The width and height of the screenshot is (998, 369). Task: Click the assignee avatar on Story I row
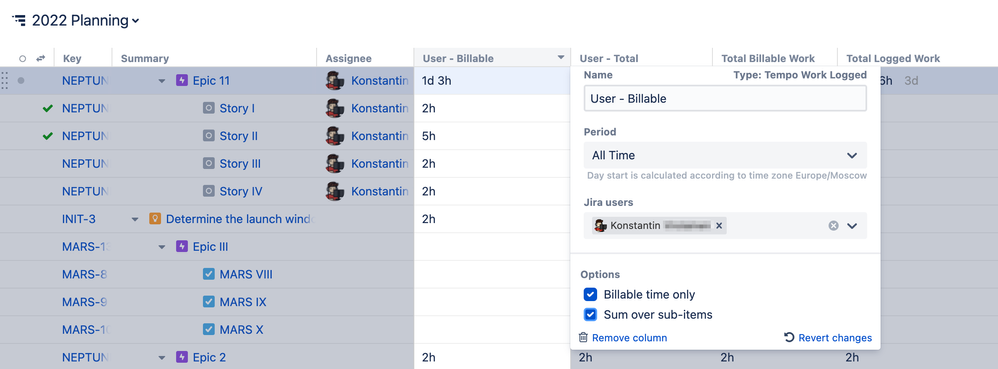coord(335,108)
